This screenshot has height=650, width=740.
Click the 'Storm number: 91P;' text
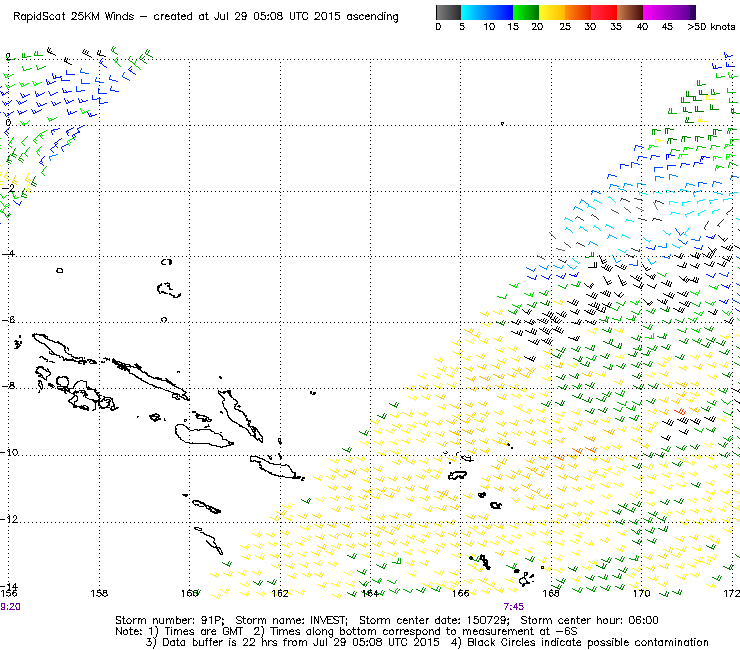tap(169, 620)
